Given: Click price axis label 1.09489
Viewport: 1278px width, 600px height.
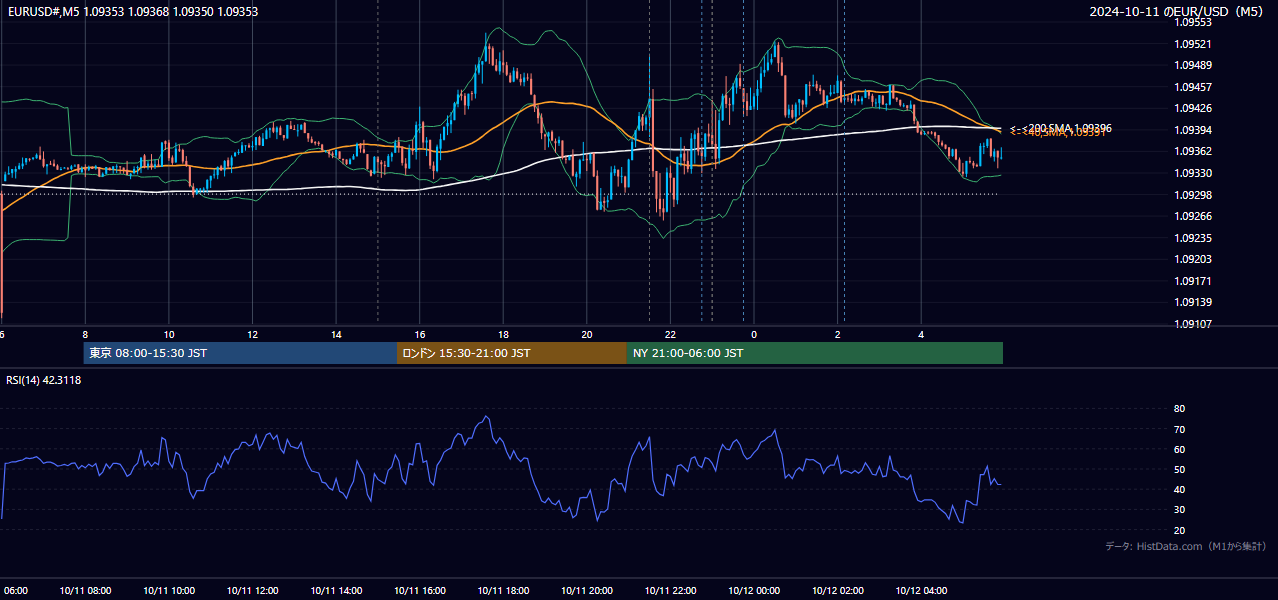Looking at the screenshot, I should coord(1193,66).
